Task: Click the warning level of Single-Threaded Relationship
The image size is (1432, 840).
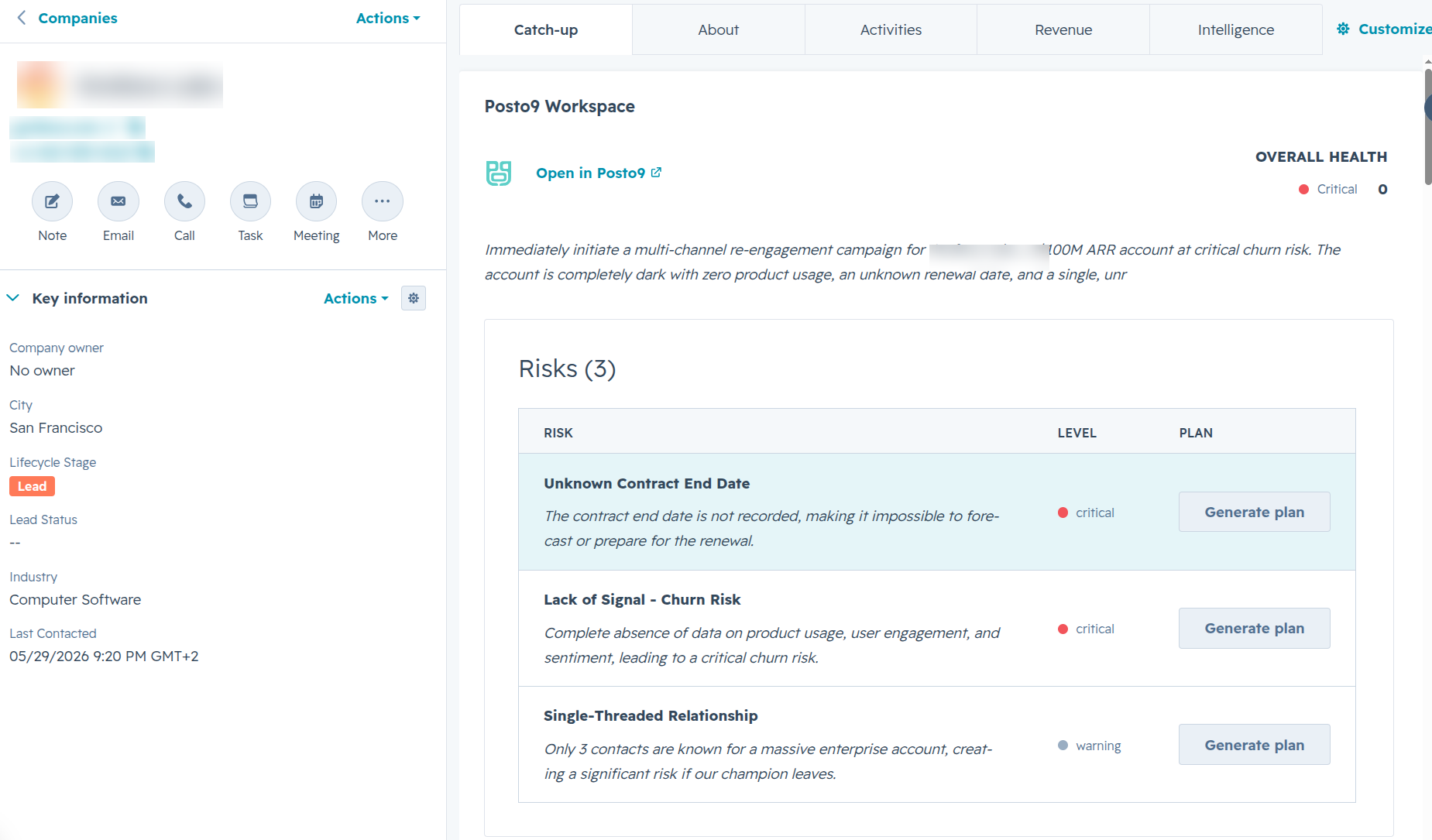Action: tap(1090, 746)
